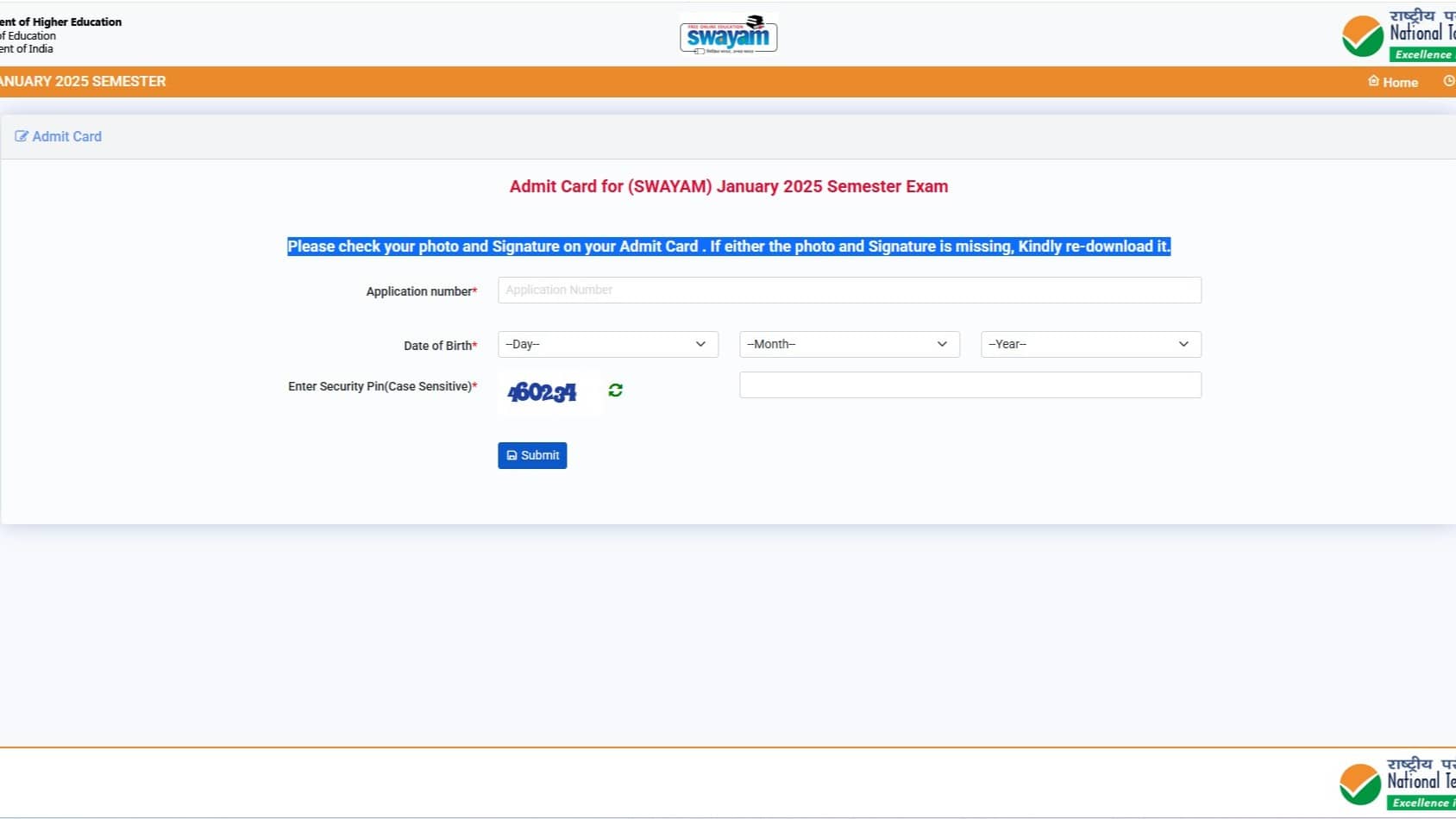
Task: Click the National Testing Agency logo in header
Action: pyautogui.click(x=1398, y=36)
